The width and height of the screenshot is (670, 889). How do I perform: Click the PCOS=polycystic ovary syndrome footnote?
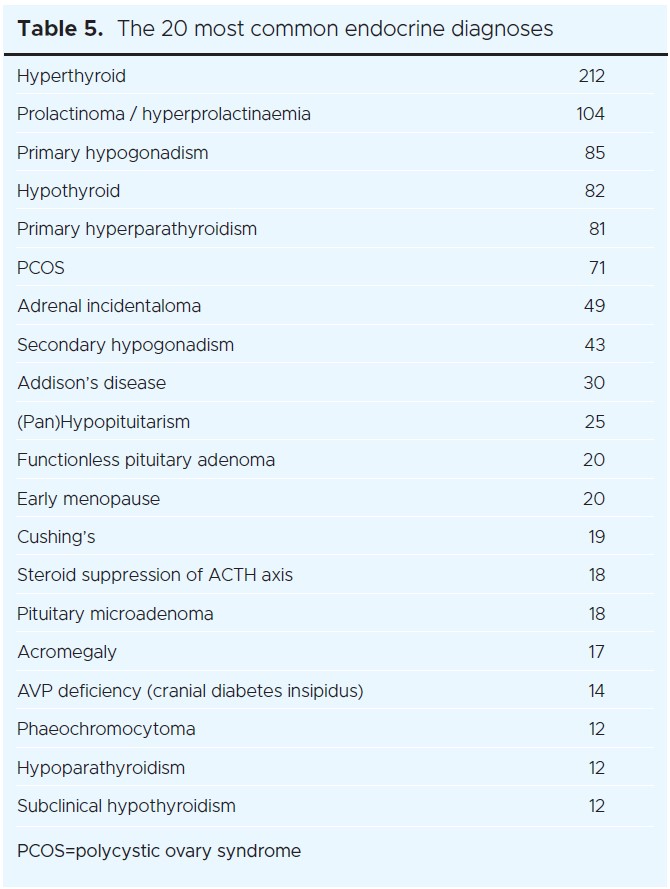point(159,851)
